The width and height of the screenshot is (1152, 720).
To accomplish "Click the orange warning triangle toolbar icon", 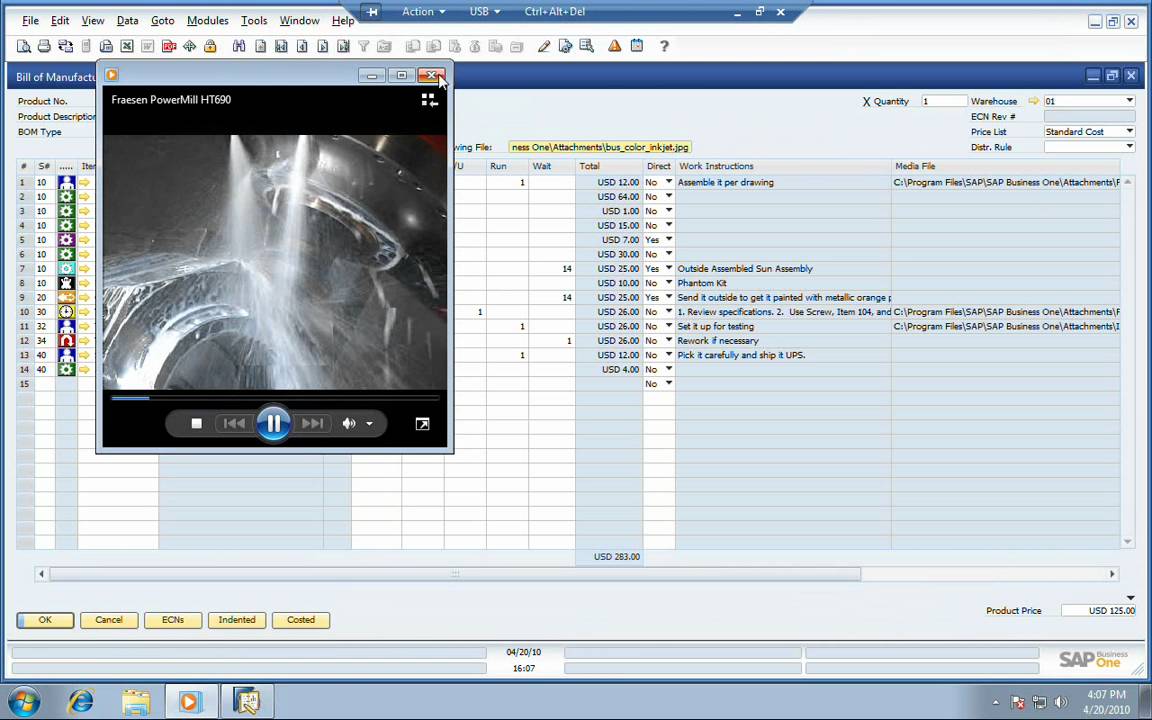I will (x=614, y=46).
